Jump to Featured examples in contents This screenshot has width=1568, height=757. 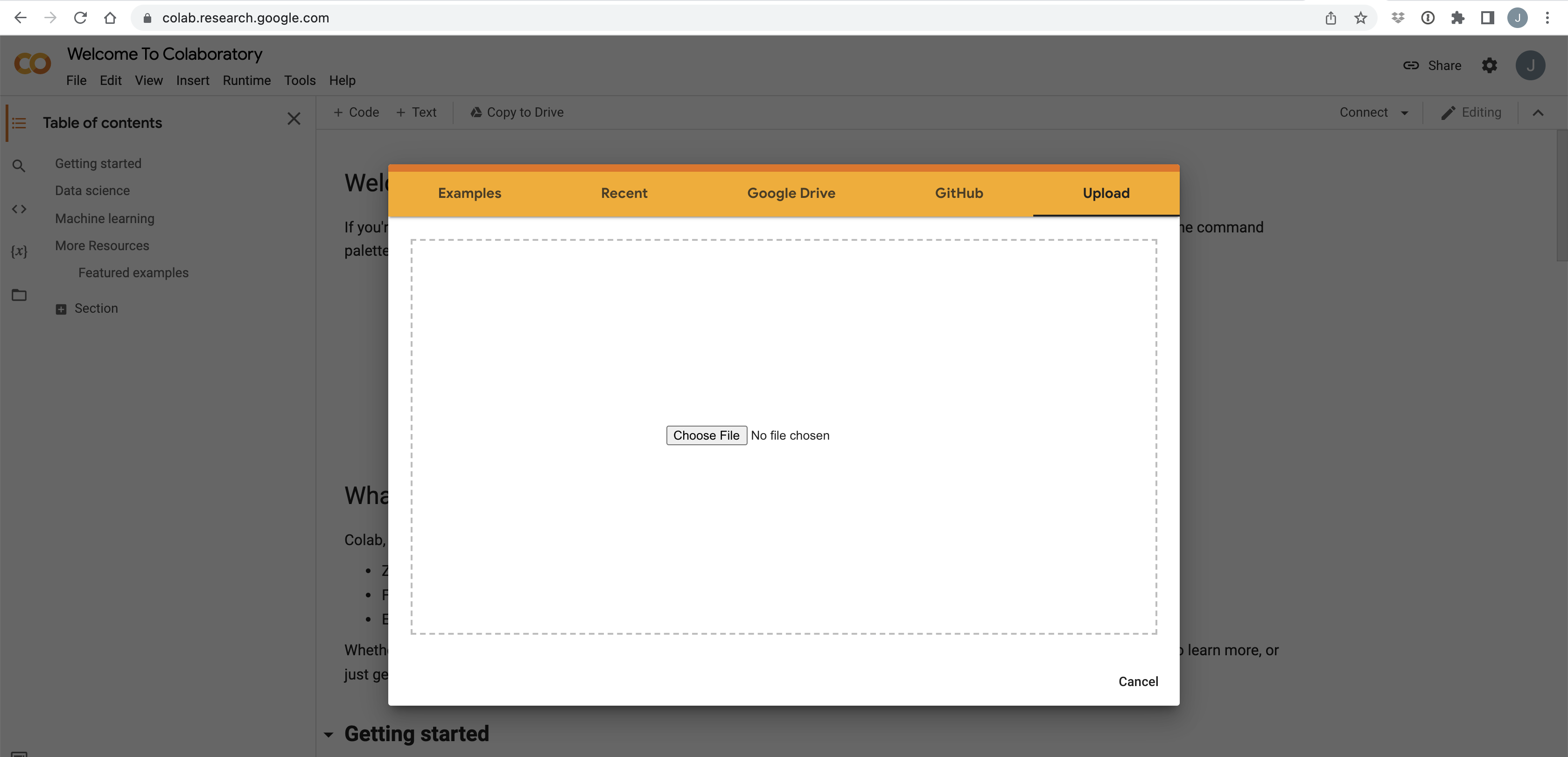133,273
